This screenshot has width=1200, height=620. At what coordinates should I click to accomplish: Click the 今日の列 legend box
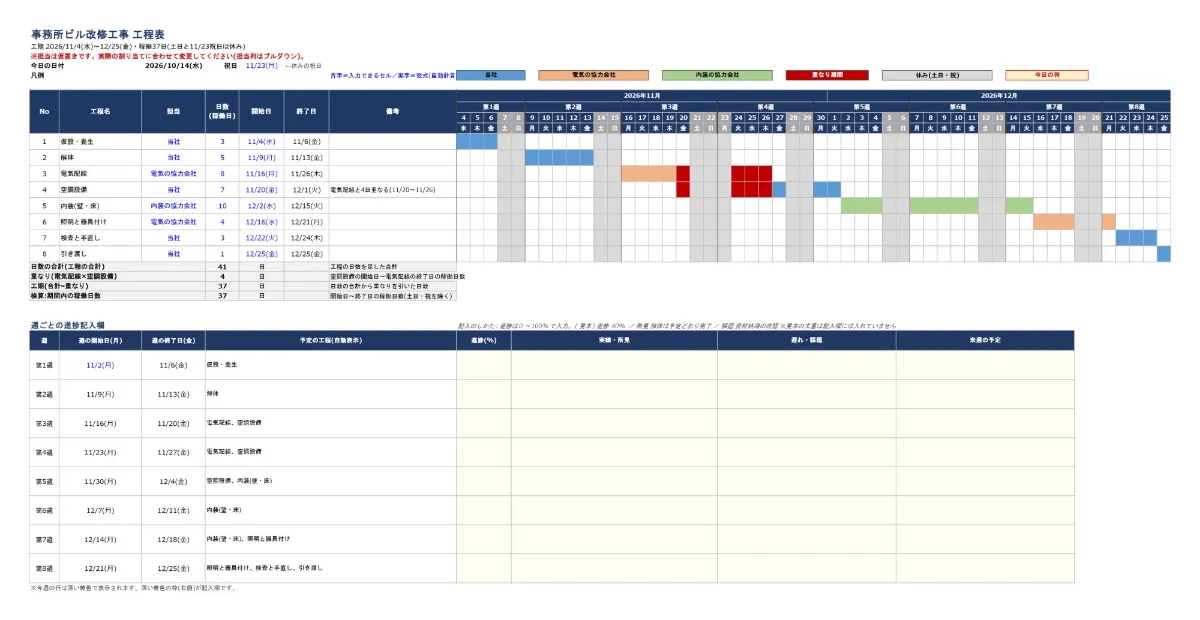click(x=1046, y=75)
